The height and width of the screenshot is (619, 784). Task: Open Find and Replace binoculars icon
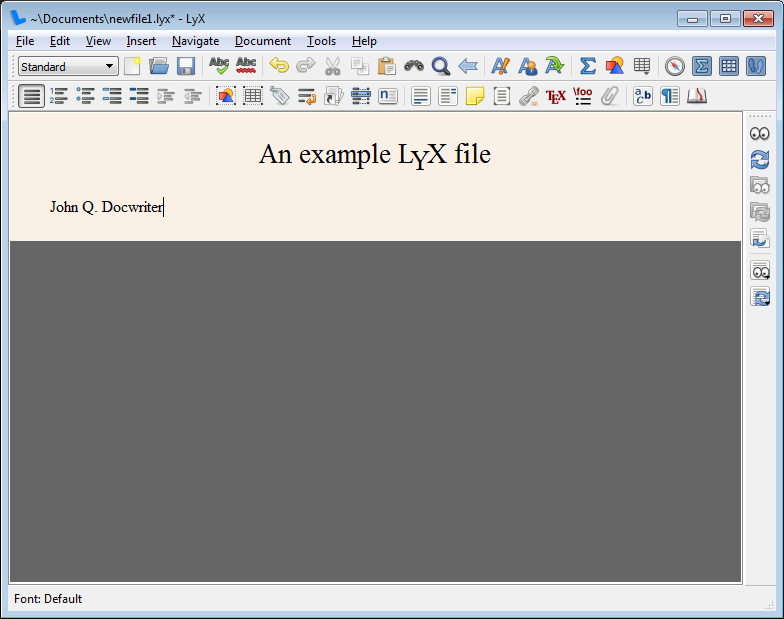[414, 66]
